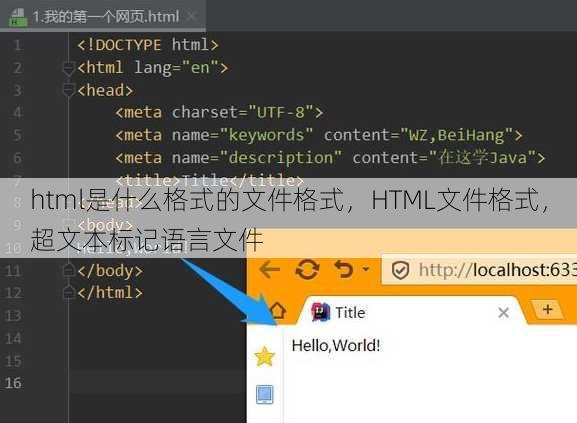The height and width of the screenshot is (423, 577).
Task: Open a new browser tab with plus button
Action: coord(547,309)
